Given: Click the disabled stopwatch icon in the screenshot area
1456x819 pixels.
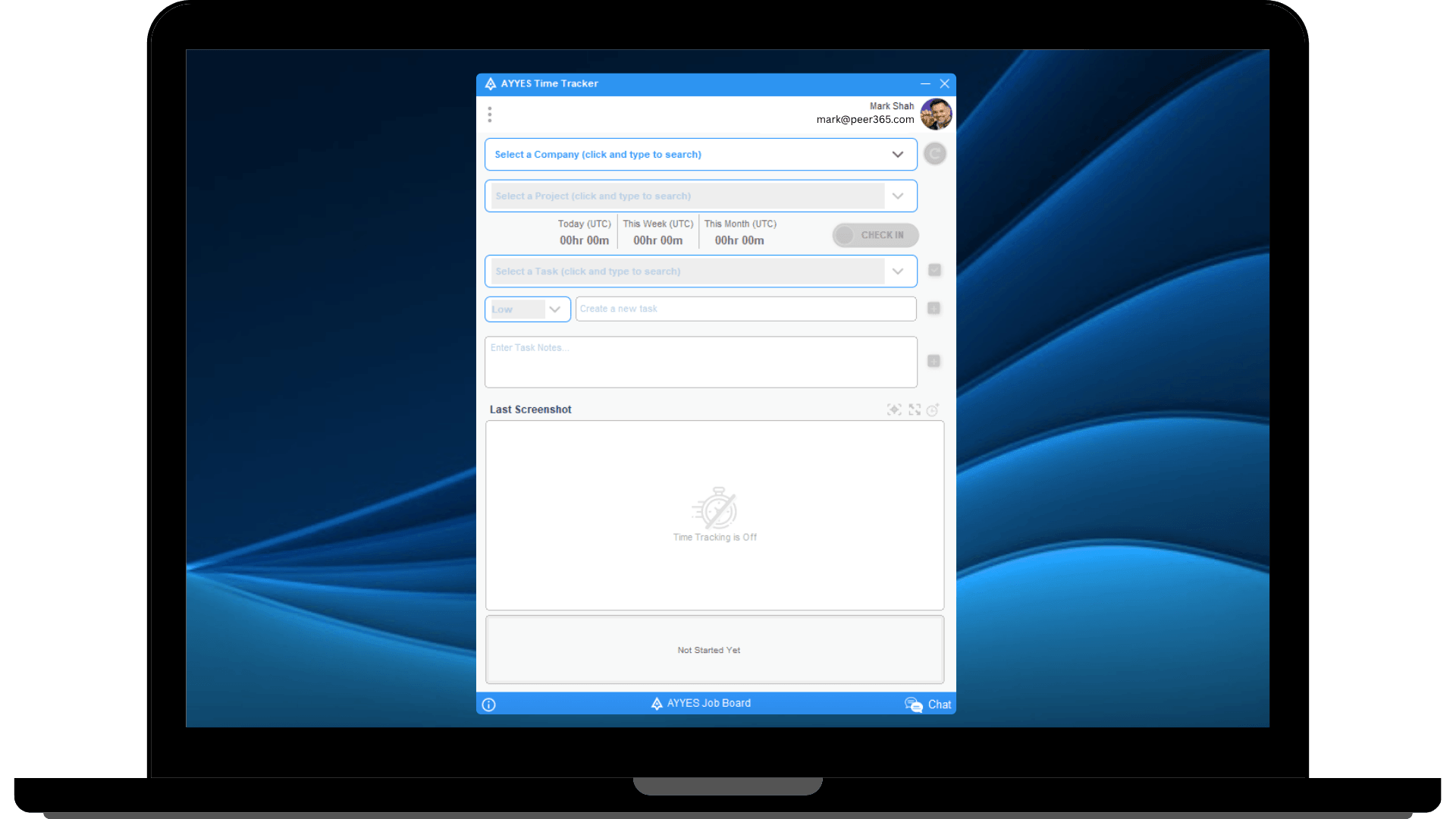Looking at the screenshot, I should tap(715, 507).
